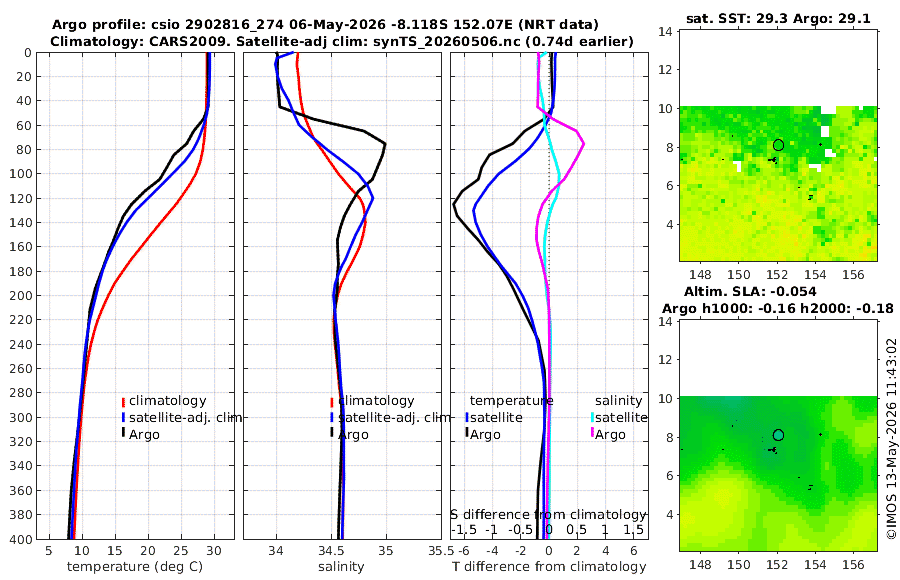This screenshot has width=900, height=580.
Task: Click the salinity peak of black Argo curve
Action: (385, 144)
